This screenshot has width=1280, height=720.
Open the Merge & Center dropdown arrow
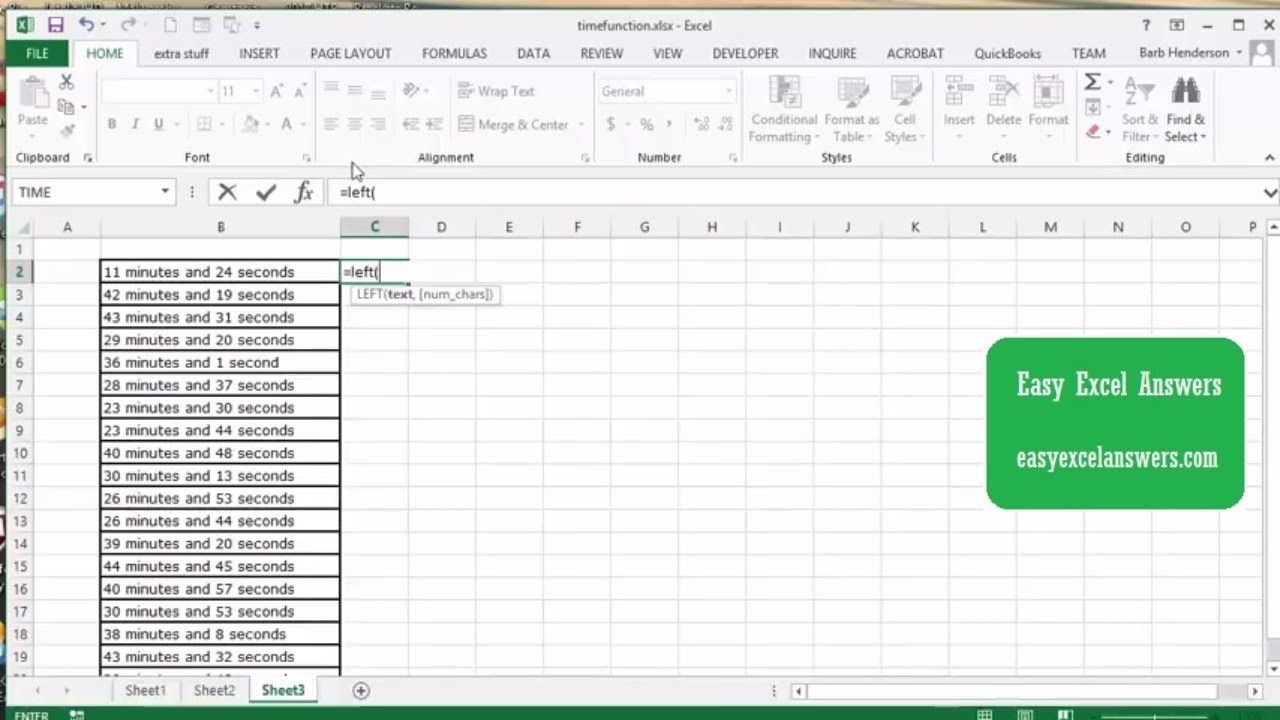(x=581, y=125)
